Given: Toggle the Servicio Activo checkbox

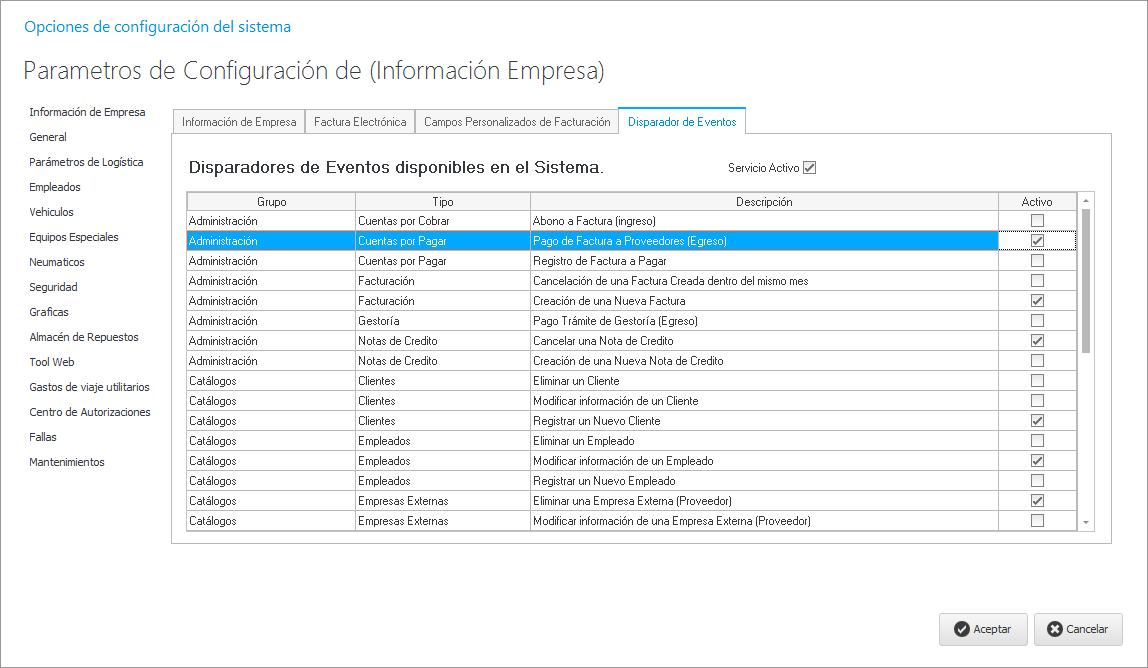Looking at the screenshot, I should [810, 168].
